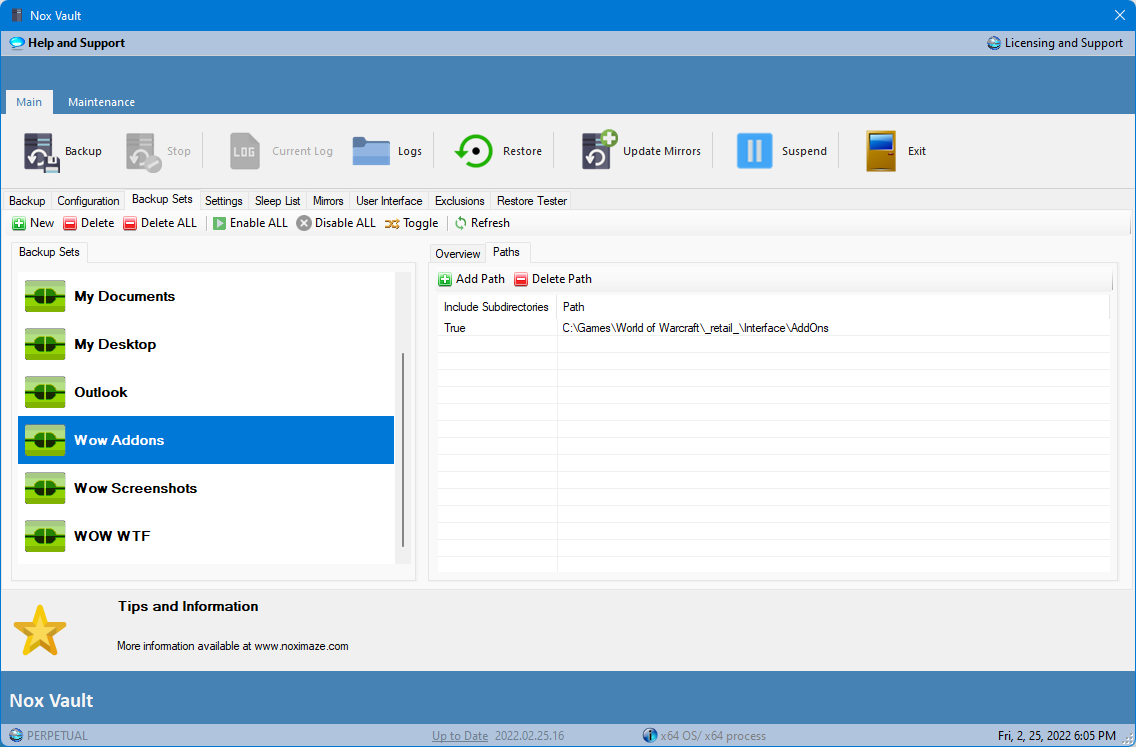
Task: Open the Exclusions tab
Action: pos(459,201)
